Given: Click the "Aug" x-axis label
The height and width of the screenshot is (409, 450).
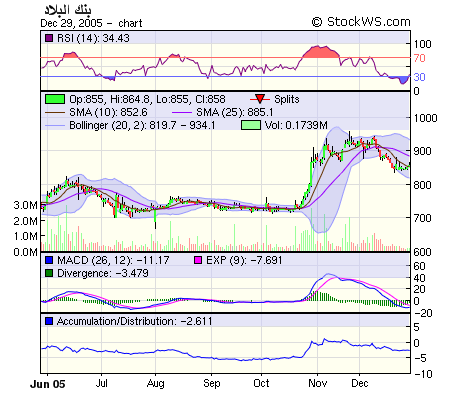Looking at the screenshot, I should (x=156, y=384).
